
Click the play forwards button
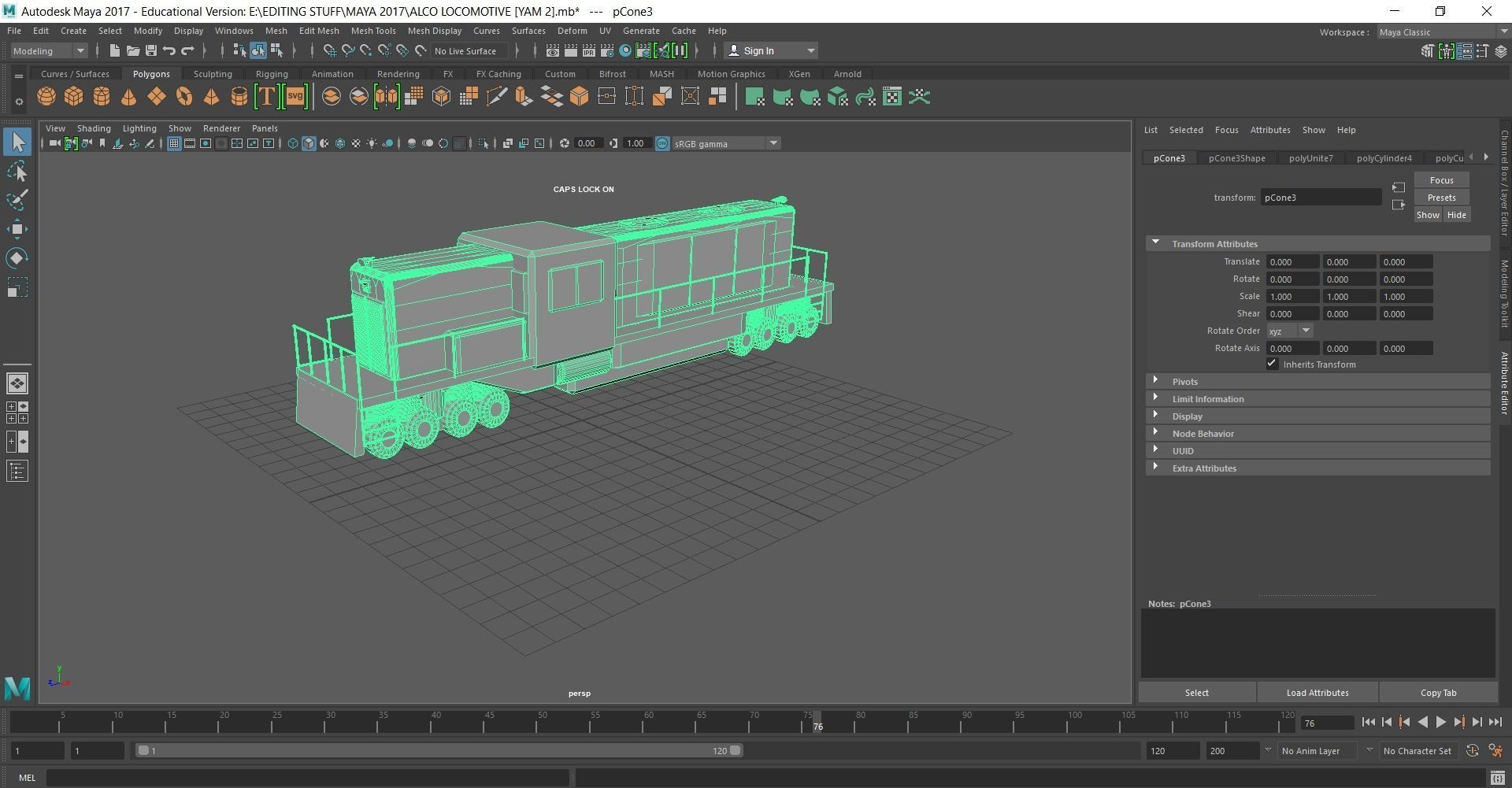[x=1440, y=722]
